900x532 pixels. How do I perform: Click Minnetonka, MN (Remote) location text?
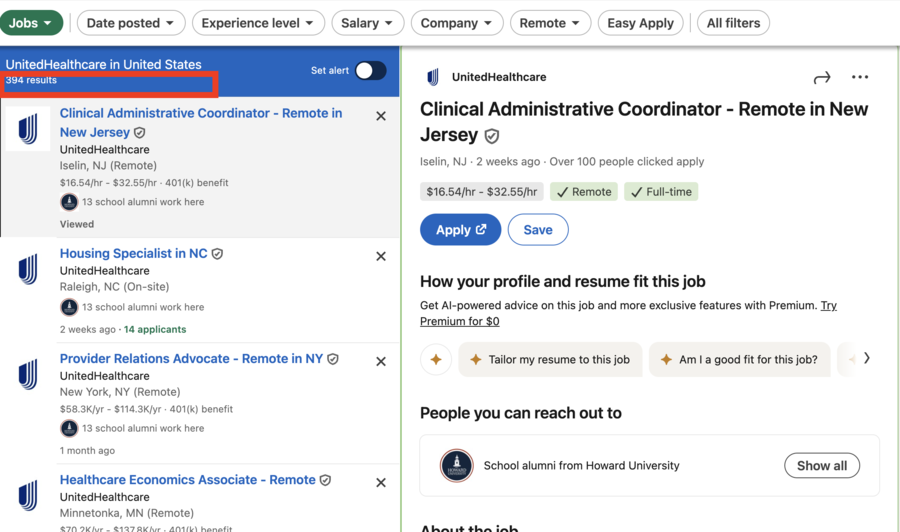pyautogui.click(x=127, y=513)
